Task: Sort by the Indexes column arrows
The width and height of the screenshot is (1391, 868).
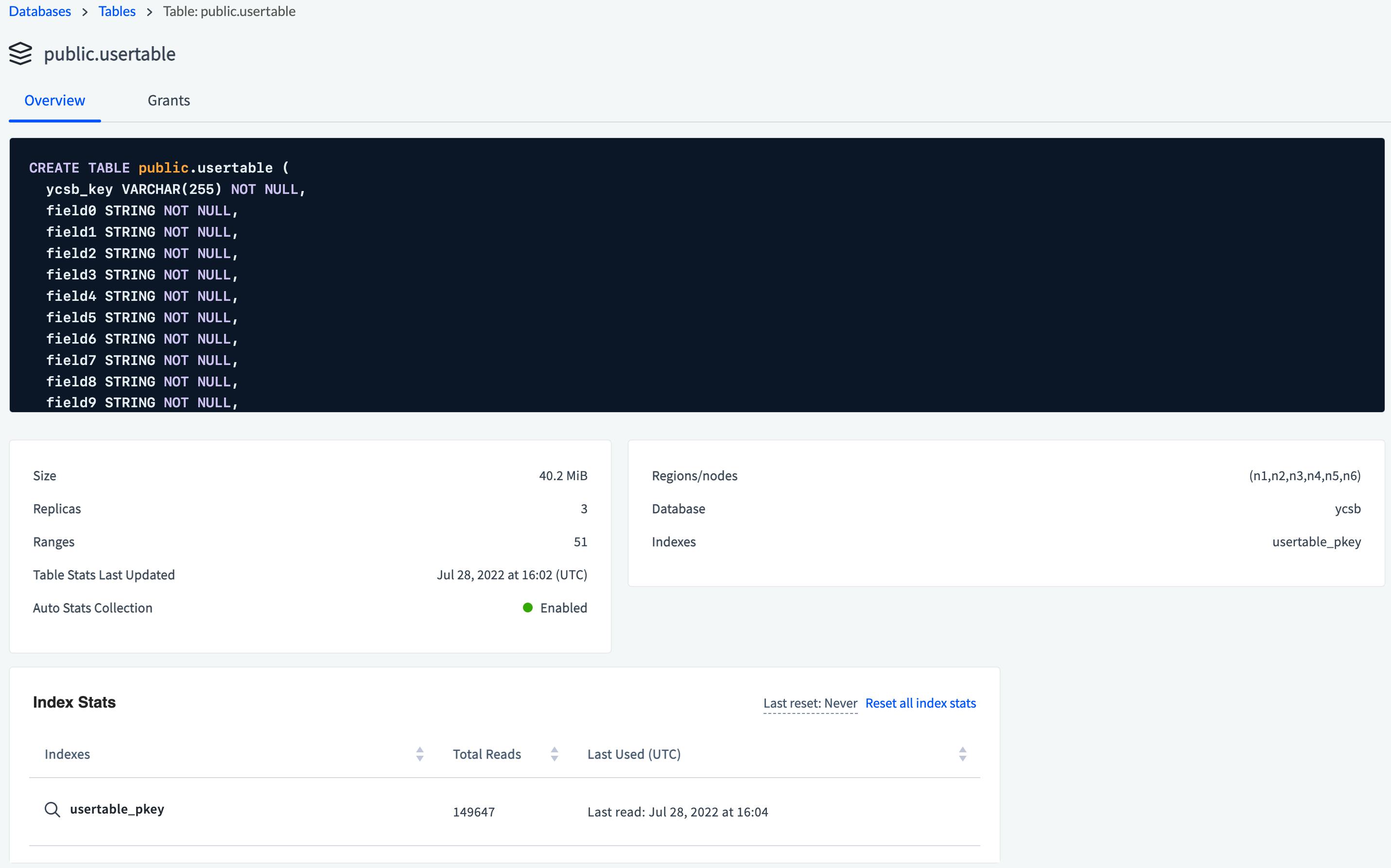Action: pyautogui.click(x=419, y=754)
